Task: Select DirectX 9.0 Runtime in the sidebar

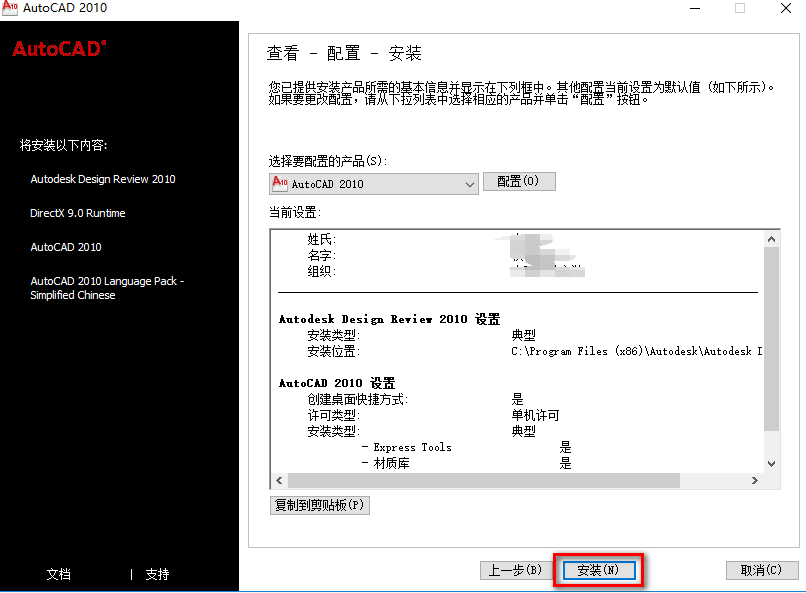Action: 78,214
